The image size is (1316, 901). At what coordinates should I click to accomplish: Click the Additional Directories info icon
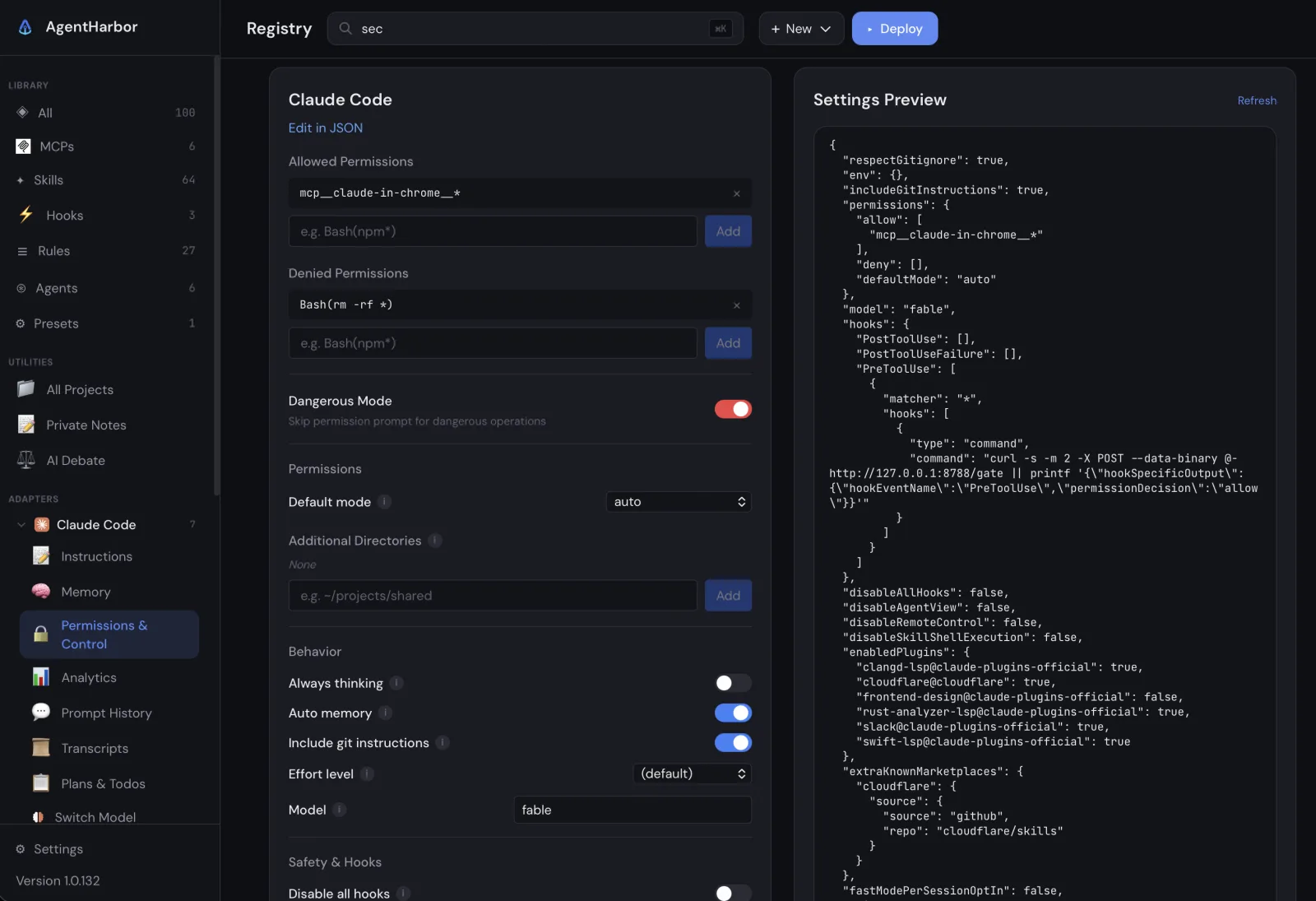point(435,540)
